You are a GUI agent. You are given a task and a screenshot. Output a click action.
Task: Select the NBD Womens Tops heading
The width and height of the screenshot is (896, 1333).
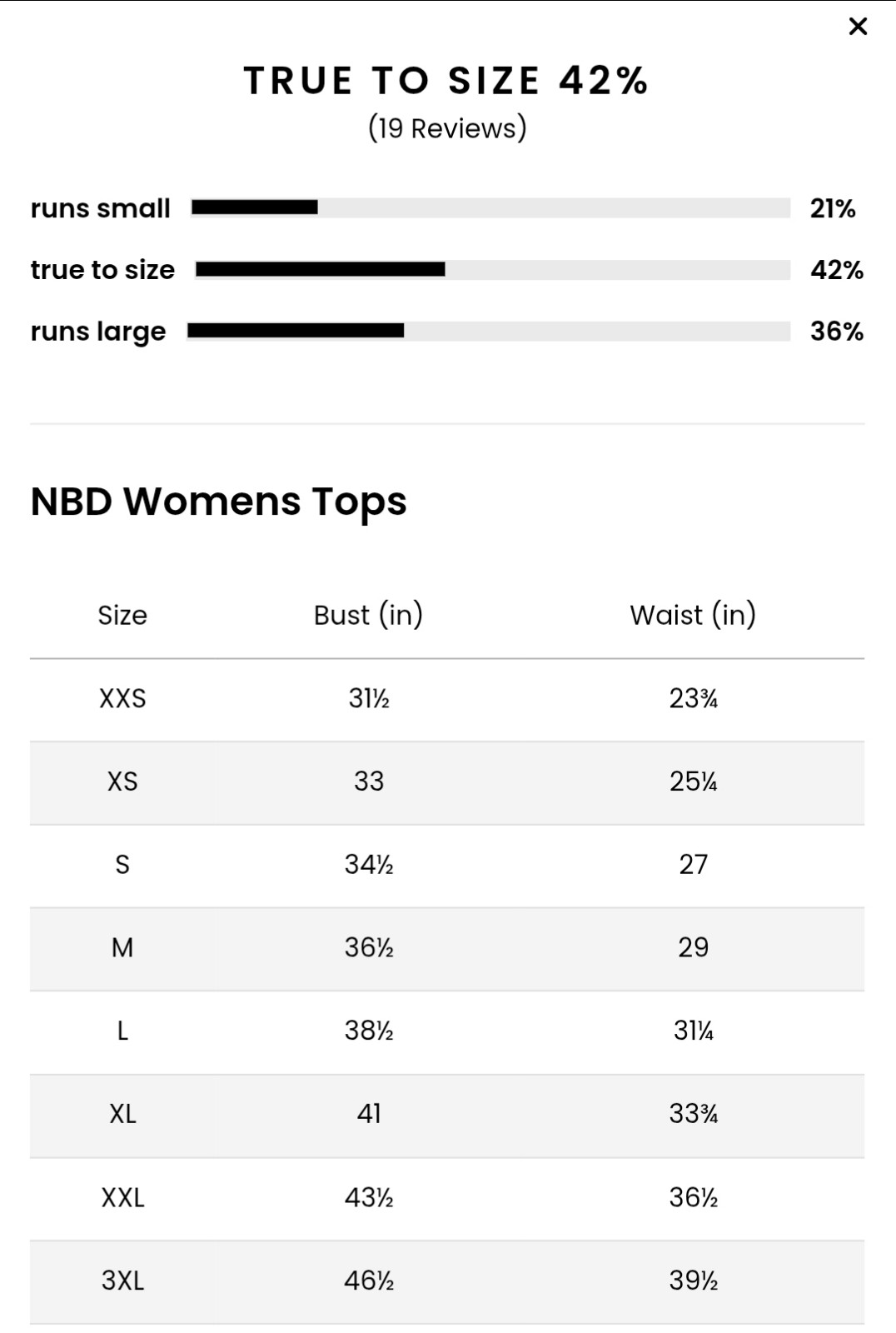point(219,502)
